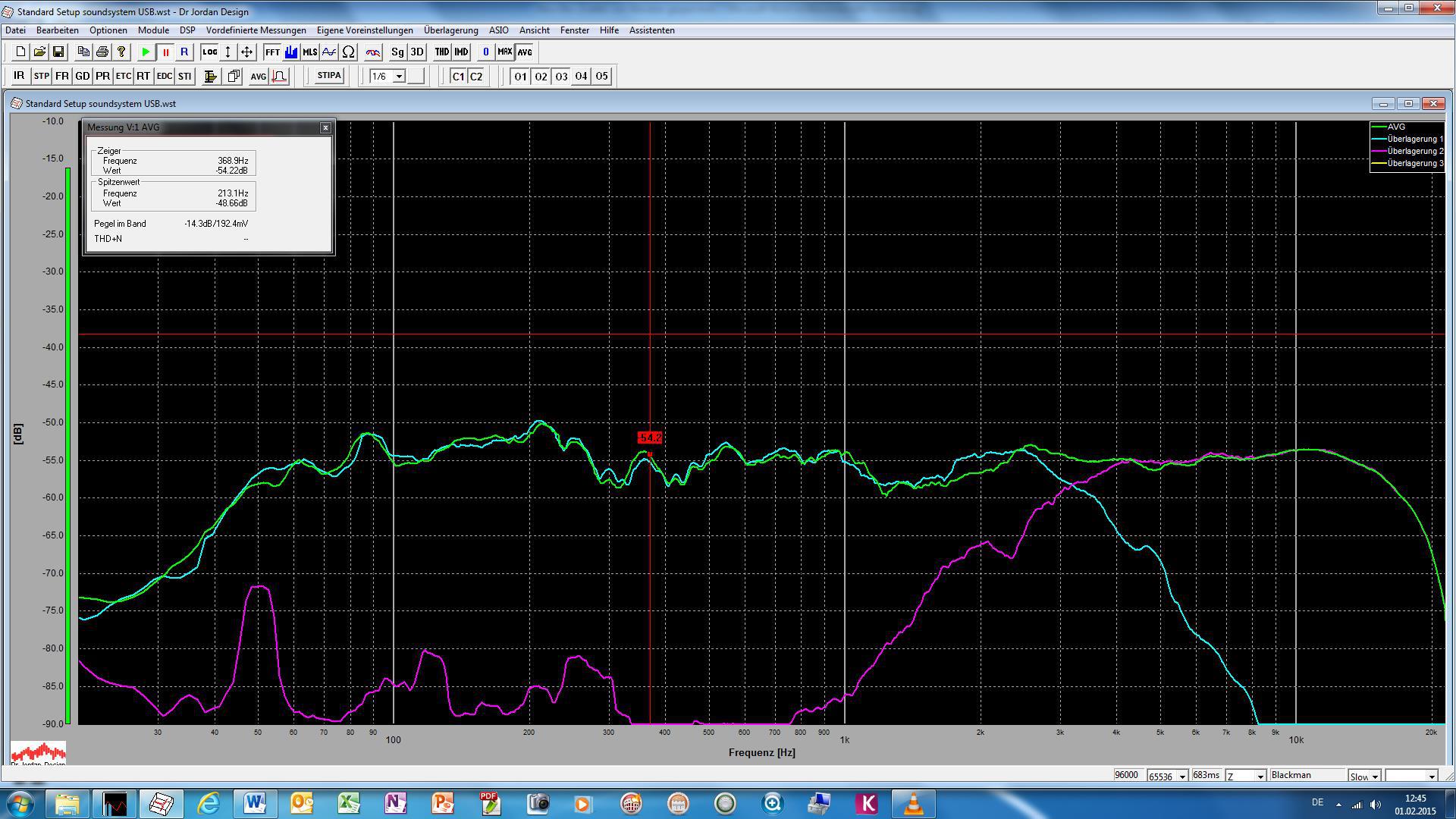Start STIPA measurement
Screen dimensions: 1456x819
[329, 76]
